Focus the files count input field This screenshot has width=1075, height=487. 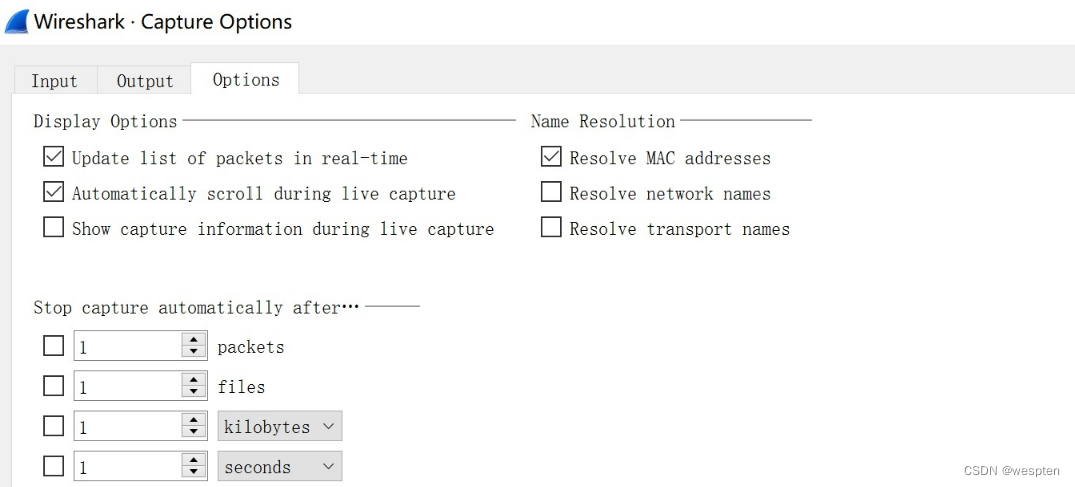(x=128, y=387)
